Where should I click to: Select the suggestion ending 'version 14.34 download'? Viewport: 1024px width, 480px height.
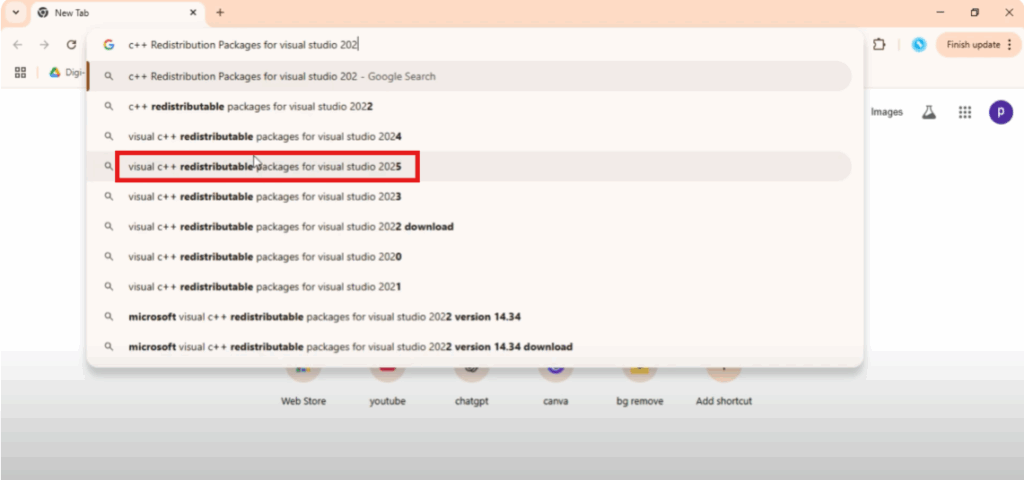tap(470, 347)
